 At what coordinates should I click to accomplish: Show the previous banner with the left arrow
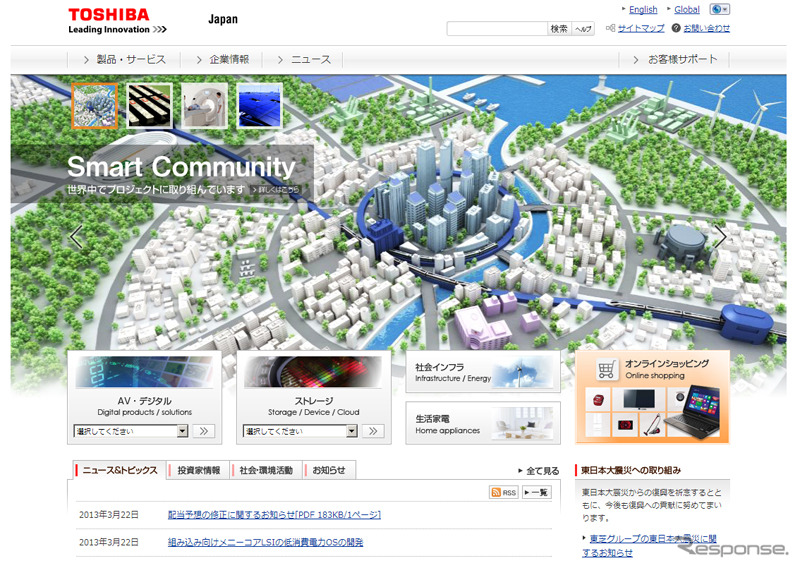click(76, 236)
